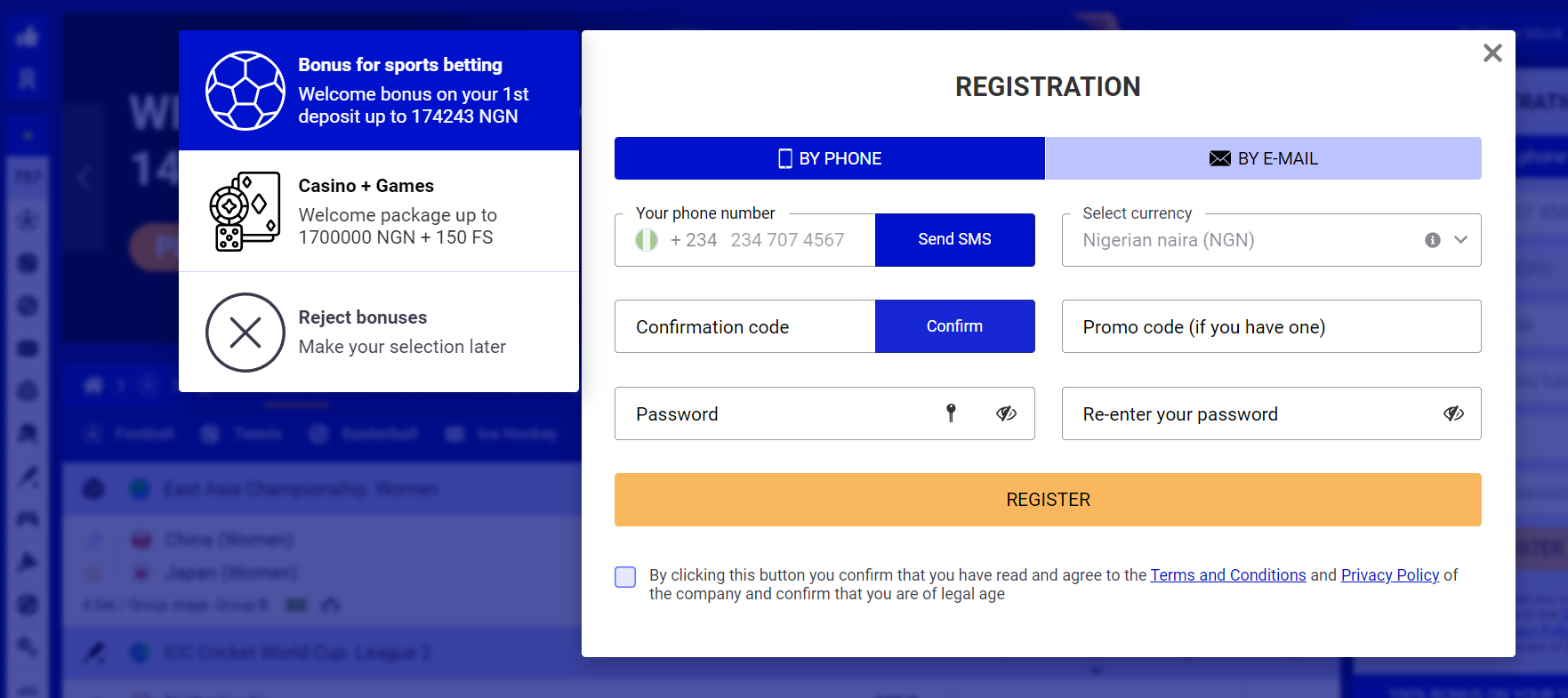Click the REGISTER button
The image size is (1568, 698).
1048,500
